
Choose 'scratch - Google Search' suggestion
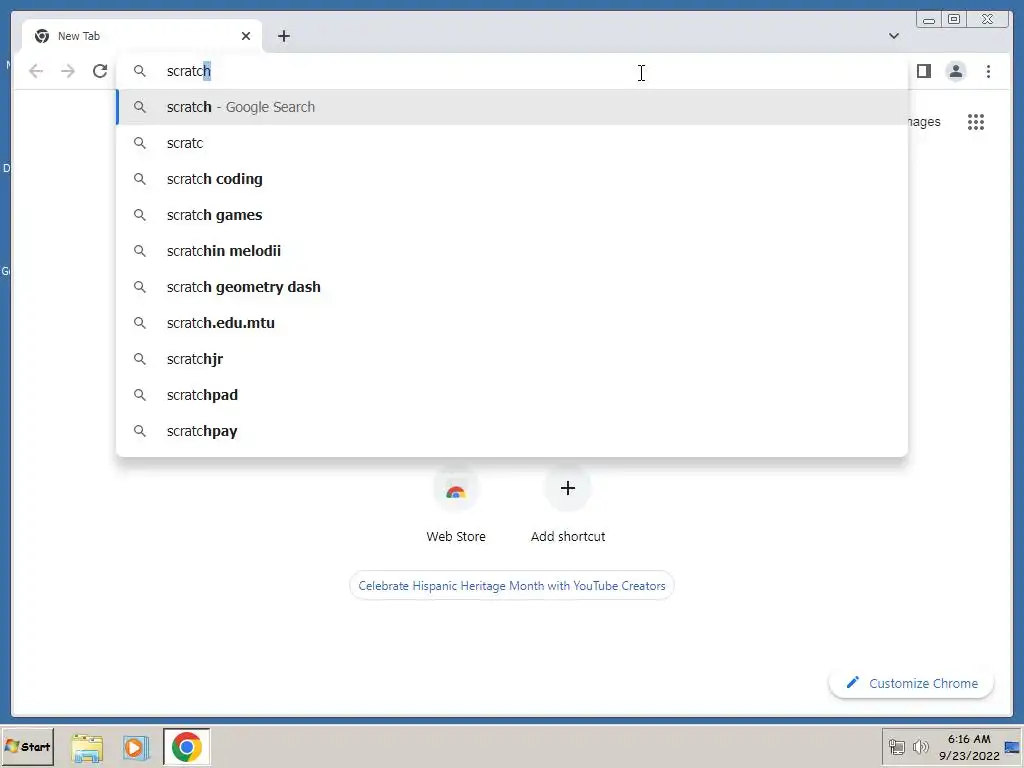pyautogui.click(x=512, y=107)
